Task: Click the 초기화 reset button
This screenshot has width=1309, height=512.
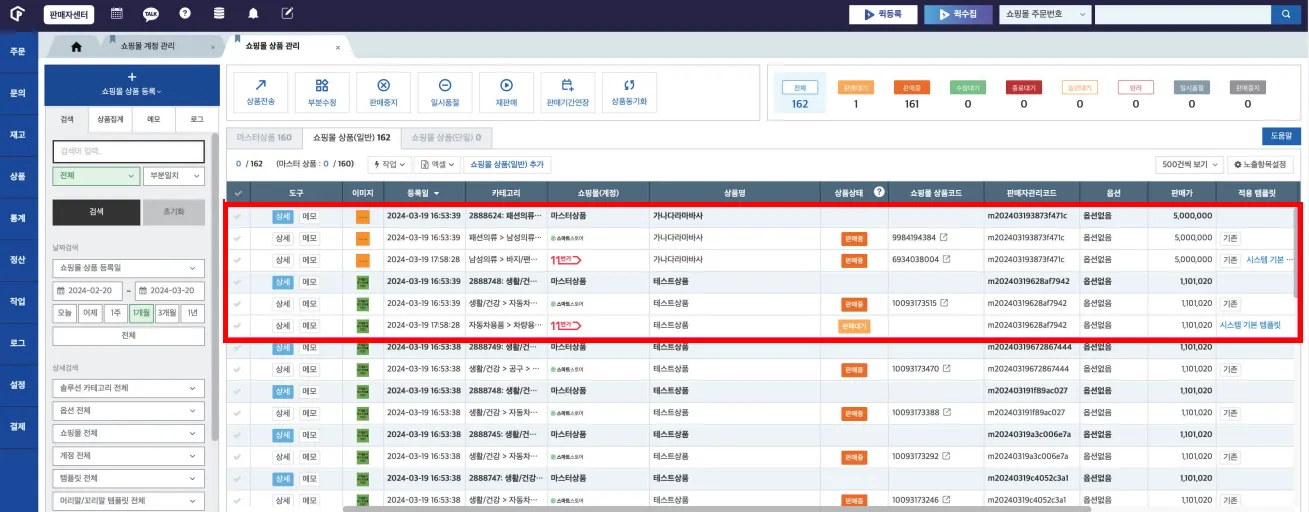Action: [173, 212]
